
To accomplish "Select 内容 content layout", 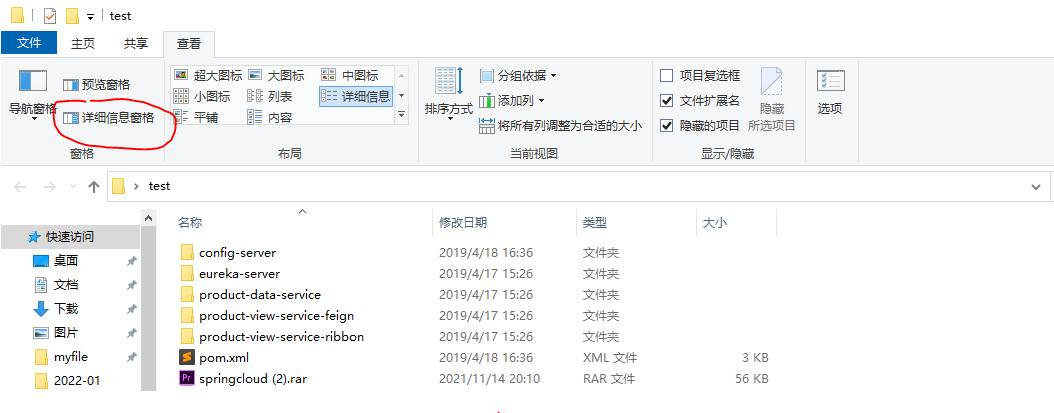I will 270,117.
